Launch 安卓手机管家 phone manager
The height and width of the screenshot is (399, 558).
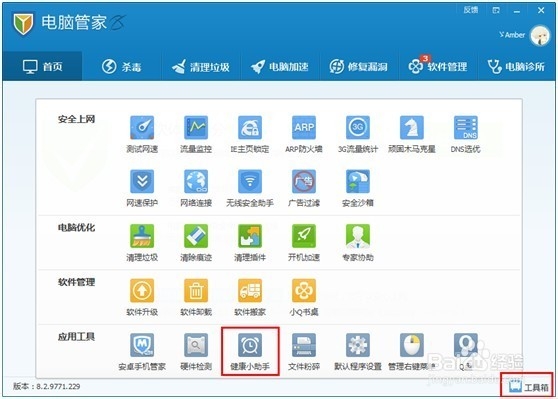(x=142, y=352)
